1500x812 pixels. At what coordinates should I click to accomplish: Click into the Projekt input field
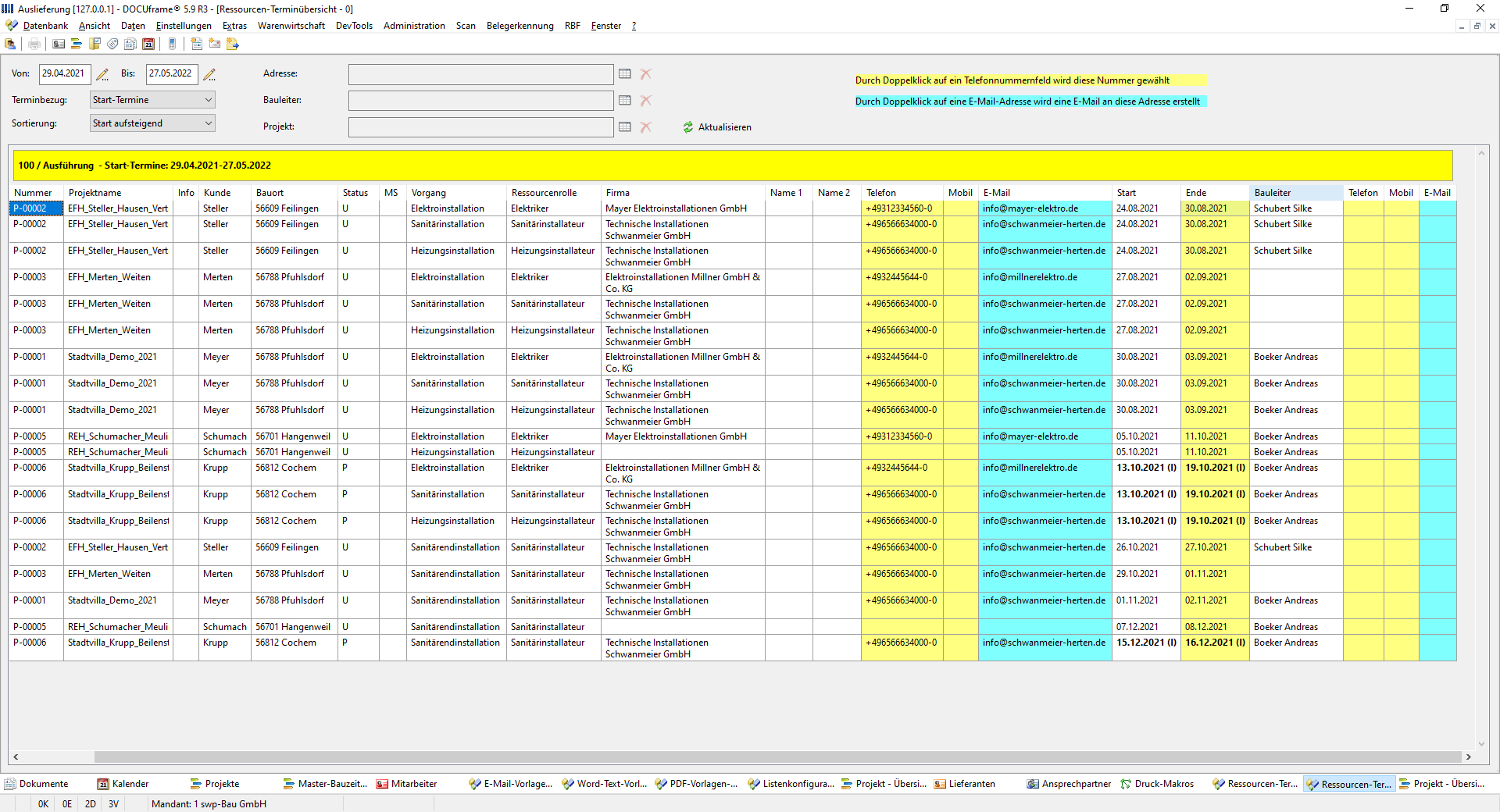pos(480,127)
